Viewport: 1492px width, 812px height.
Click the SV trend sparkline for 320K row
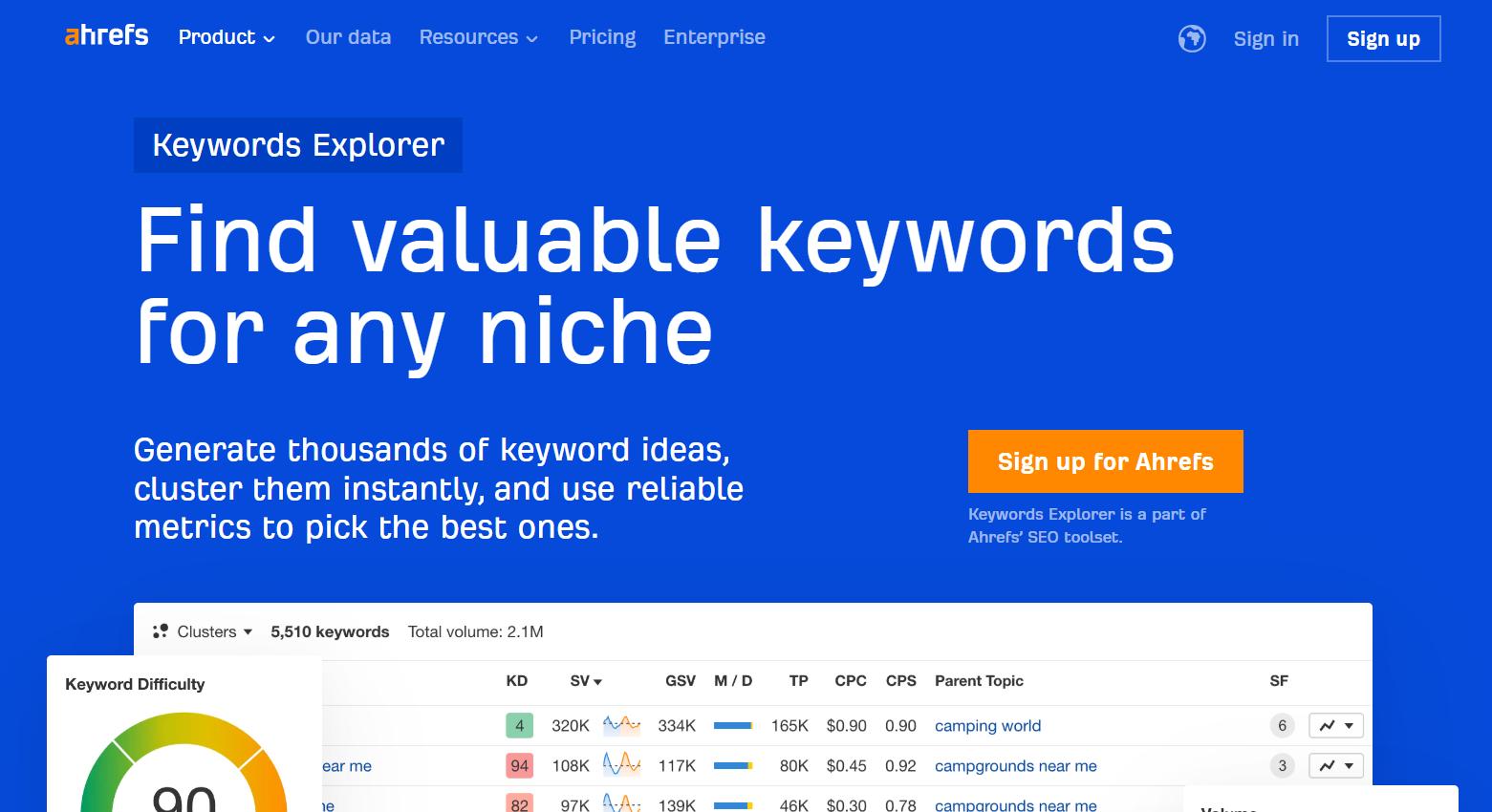pos(621,726)
